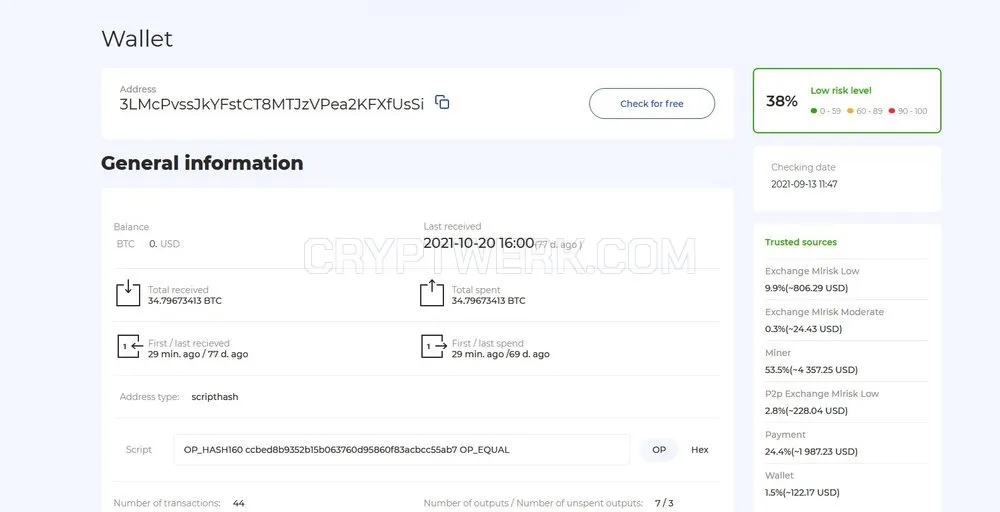Click the First/last spend arrow icon
The height and width of the screenshot is (512, 1000).
[x=434, y=346]
